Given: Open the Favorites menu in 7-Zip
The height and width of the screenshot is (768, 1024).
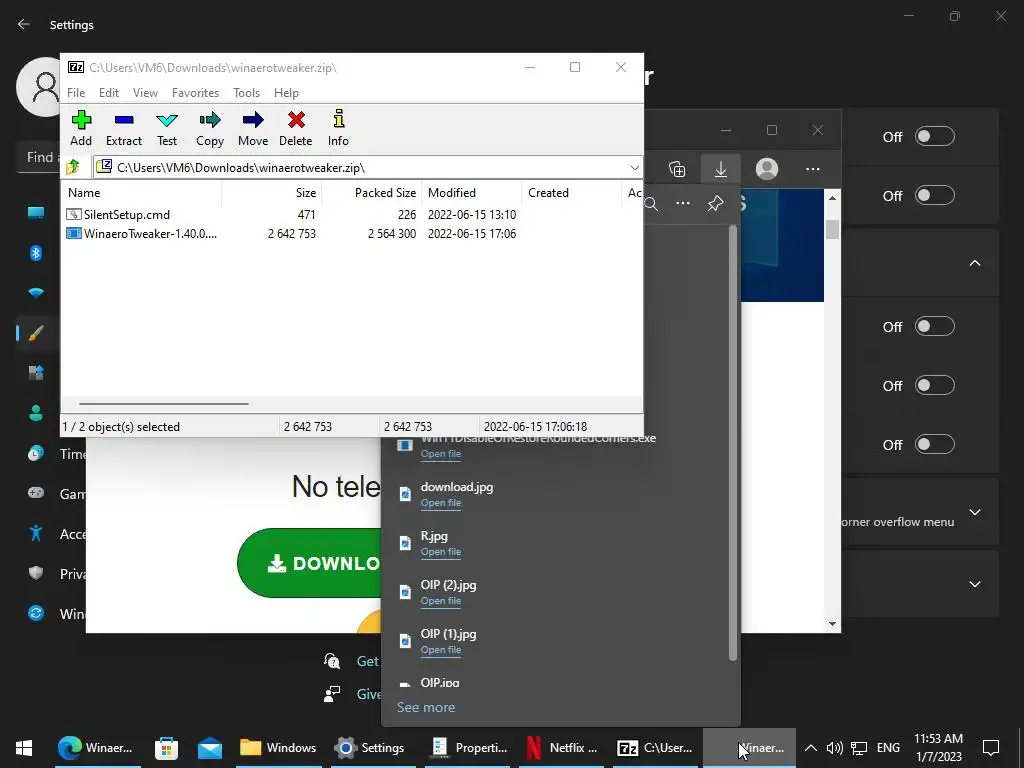Looking at the screenshot, I should click(195, 93).
